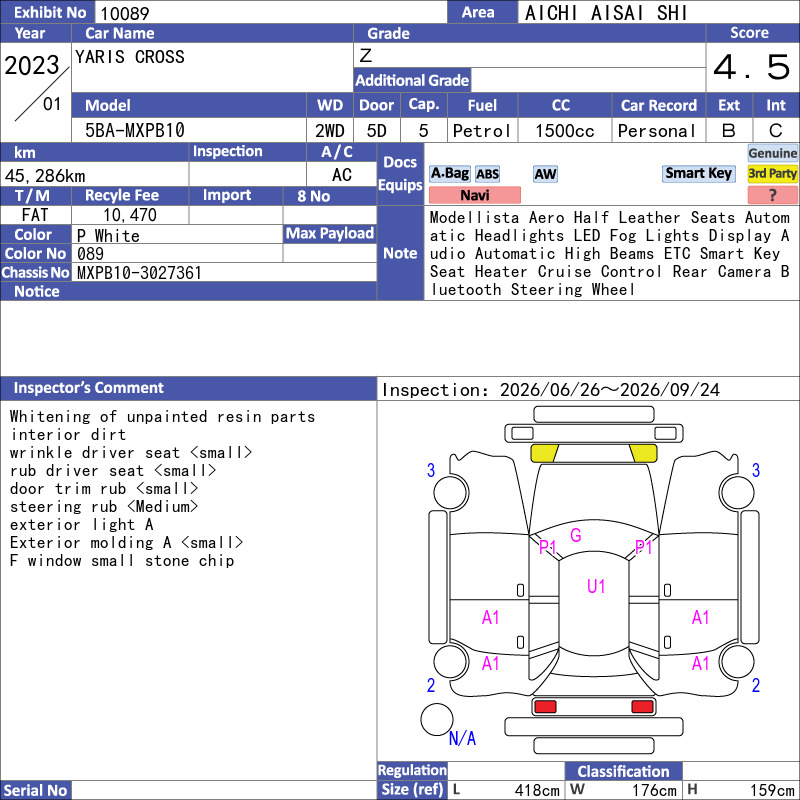Click the Serial No label
The image size is (800, 800).
click(35, 790)
